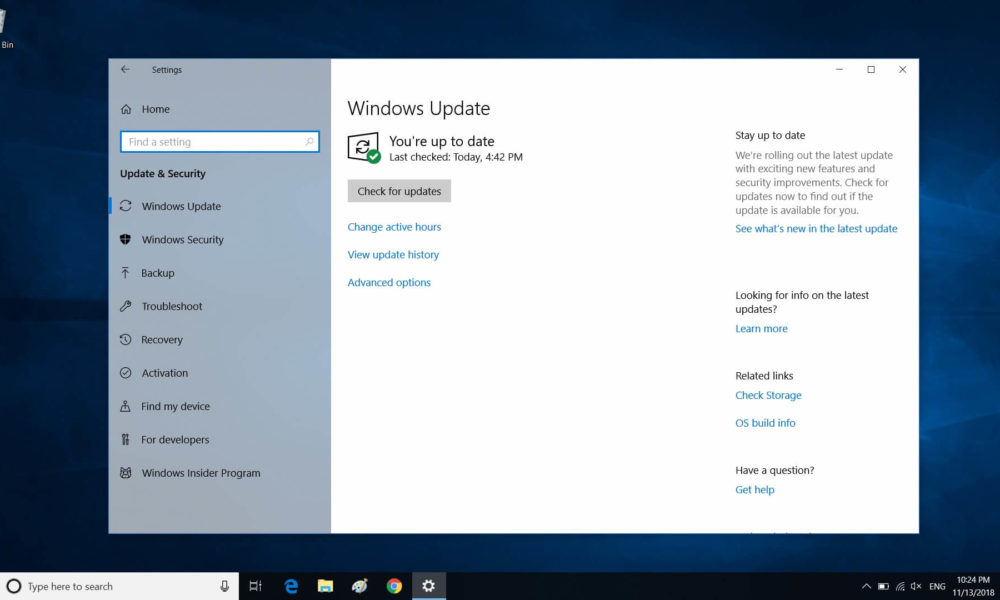Go to Backup section

click(219, 273)
